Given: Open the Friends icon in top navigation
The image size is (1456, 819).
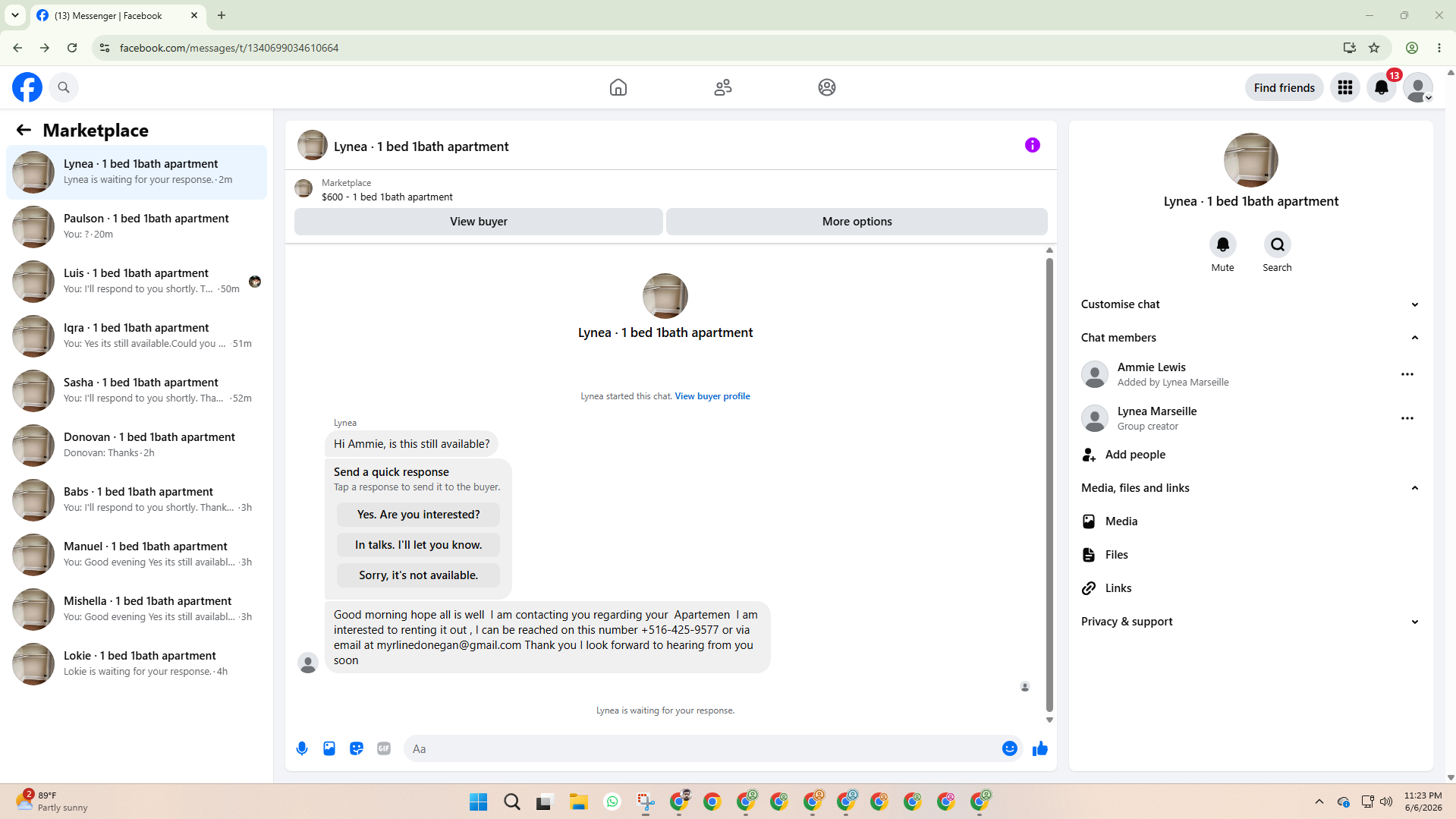Looking at the screenshot, I should pyautogui.click(x=723, y=87).
